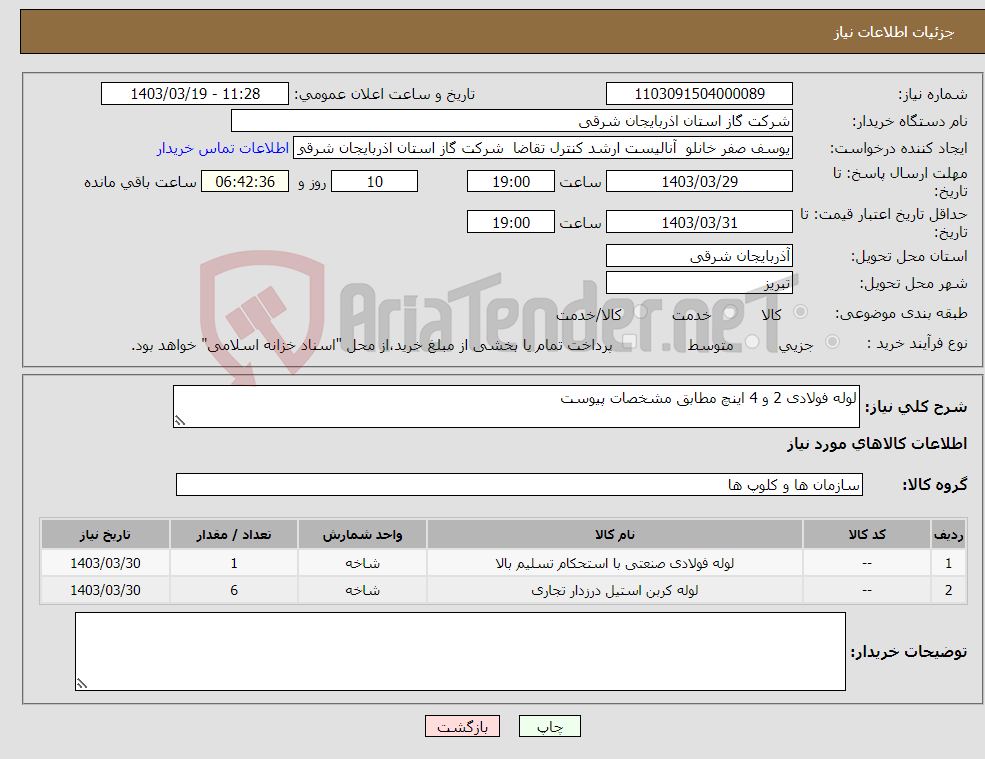
Task: Select the خدمت radio button
Action: click(729, 312)
